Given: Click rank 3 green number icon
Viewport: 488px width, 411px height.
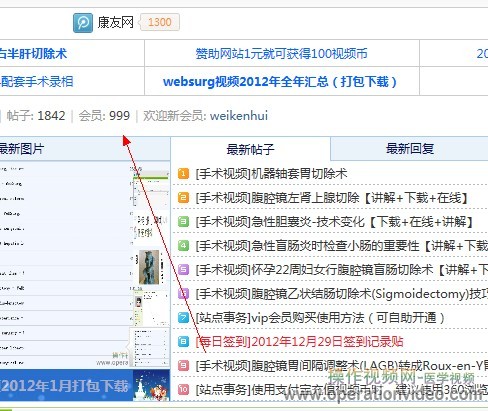Looking at the screenshot, I should coord(183,222).
